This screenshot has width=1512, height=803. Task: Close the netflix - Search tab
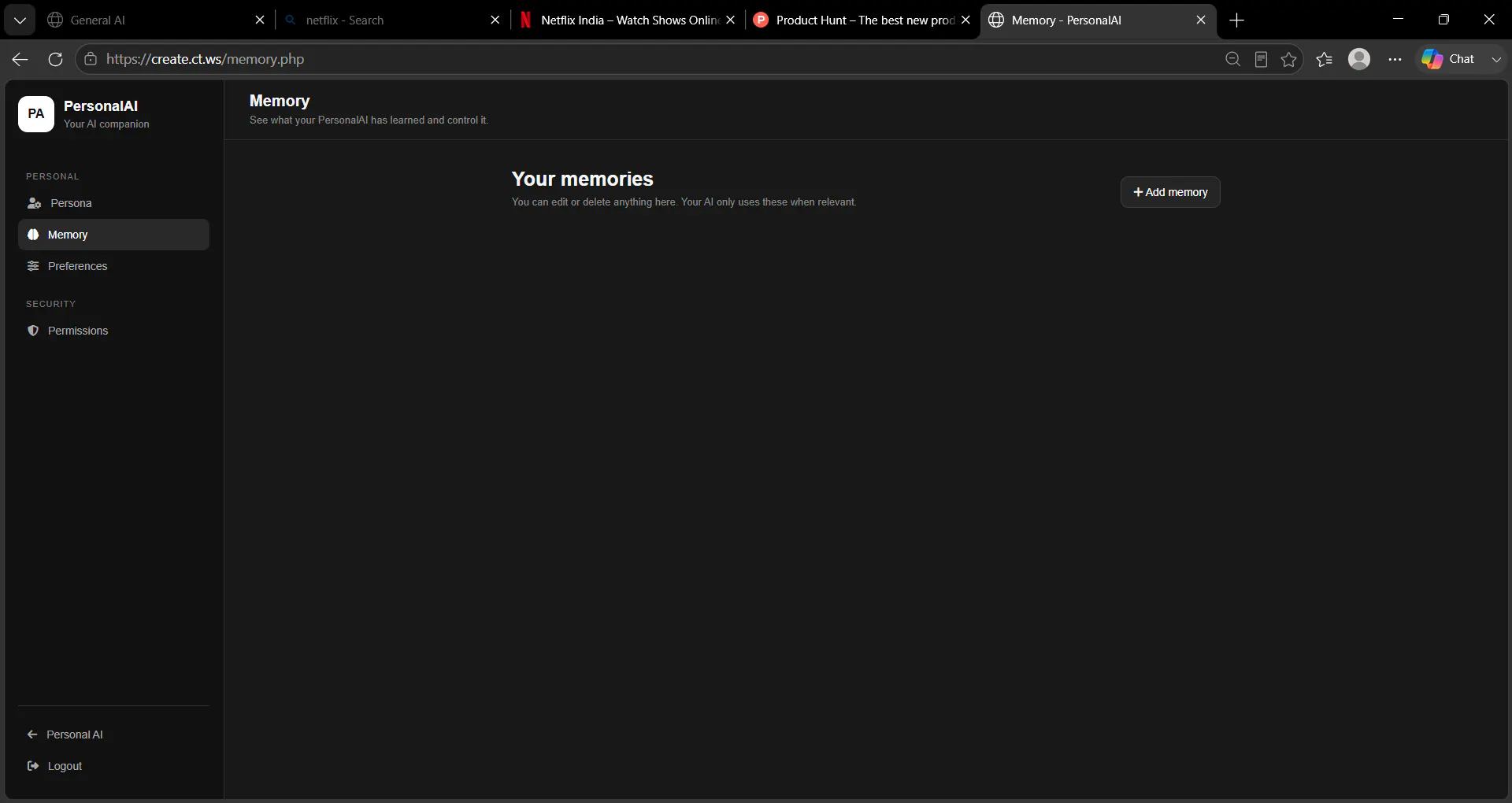495,20
